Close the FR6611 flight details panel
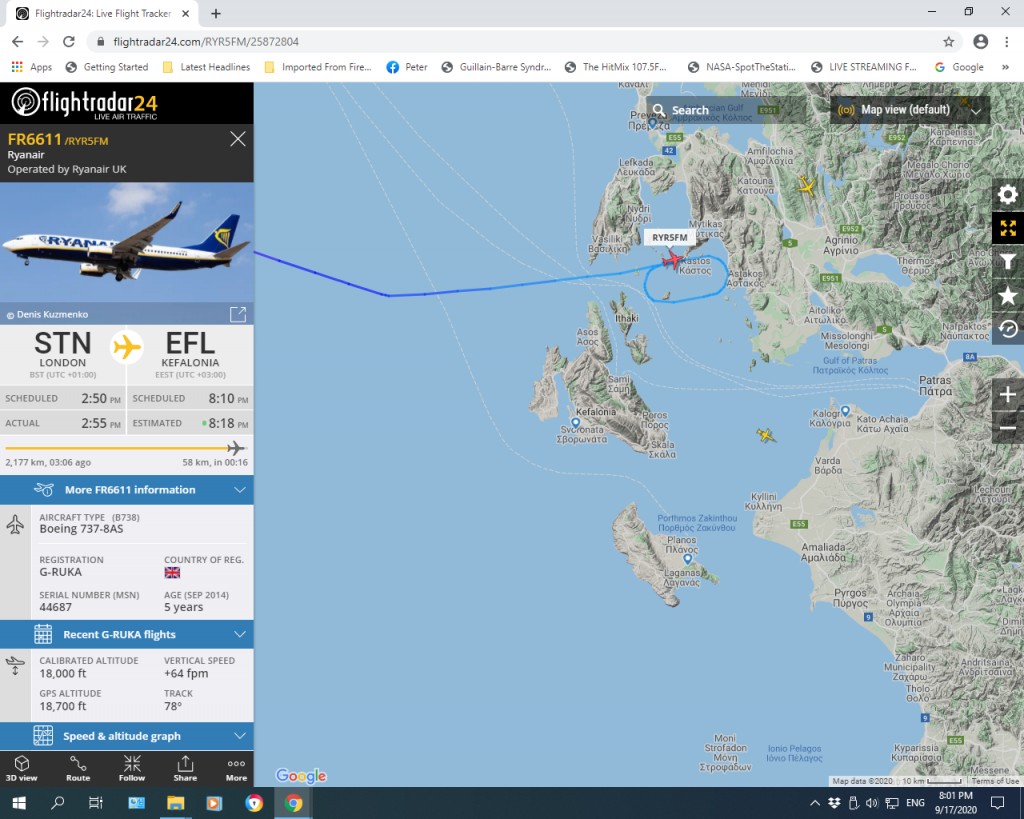The width and height of the screenshot is (1024, 819). pos(238,139)
